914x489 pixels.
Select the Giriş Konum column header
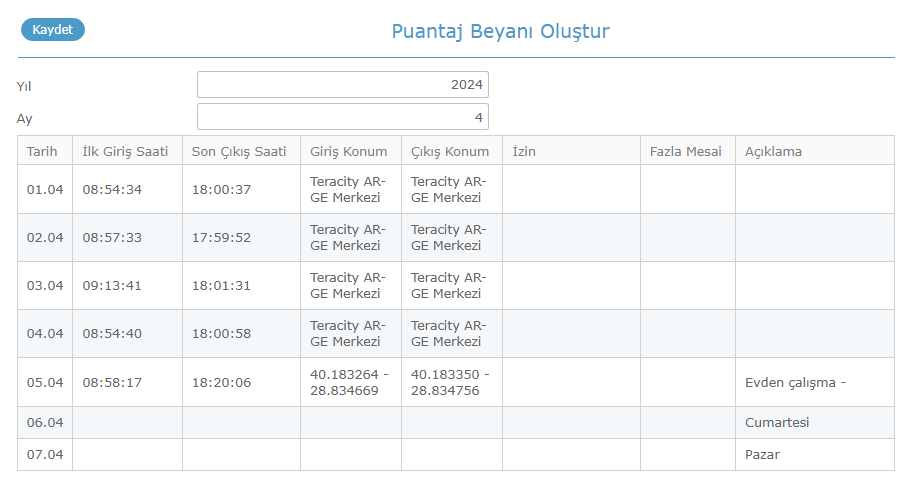tap(351, 151)
